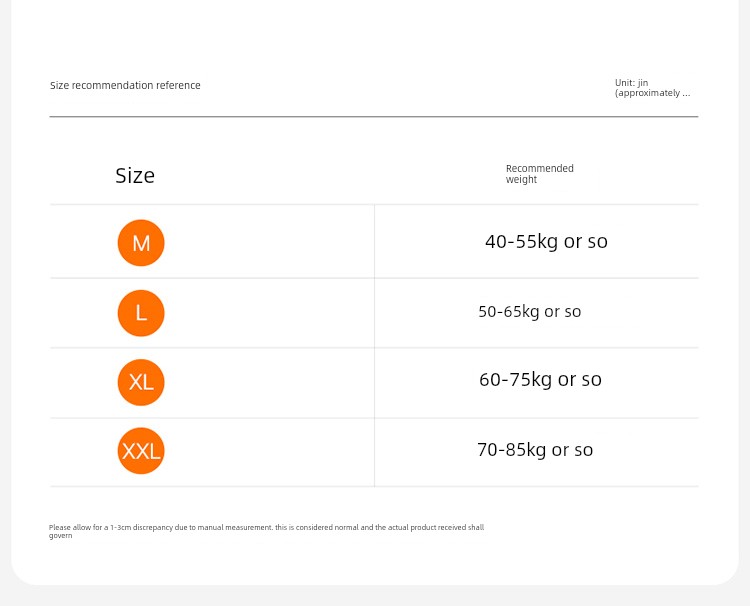Select the orange XL size badge
750x606 pixels.
(141, 383)
